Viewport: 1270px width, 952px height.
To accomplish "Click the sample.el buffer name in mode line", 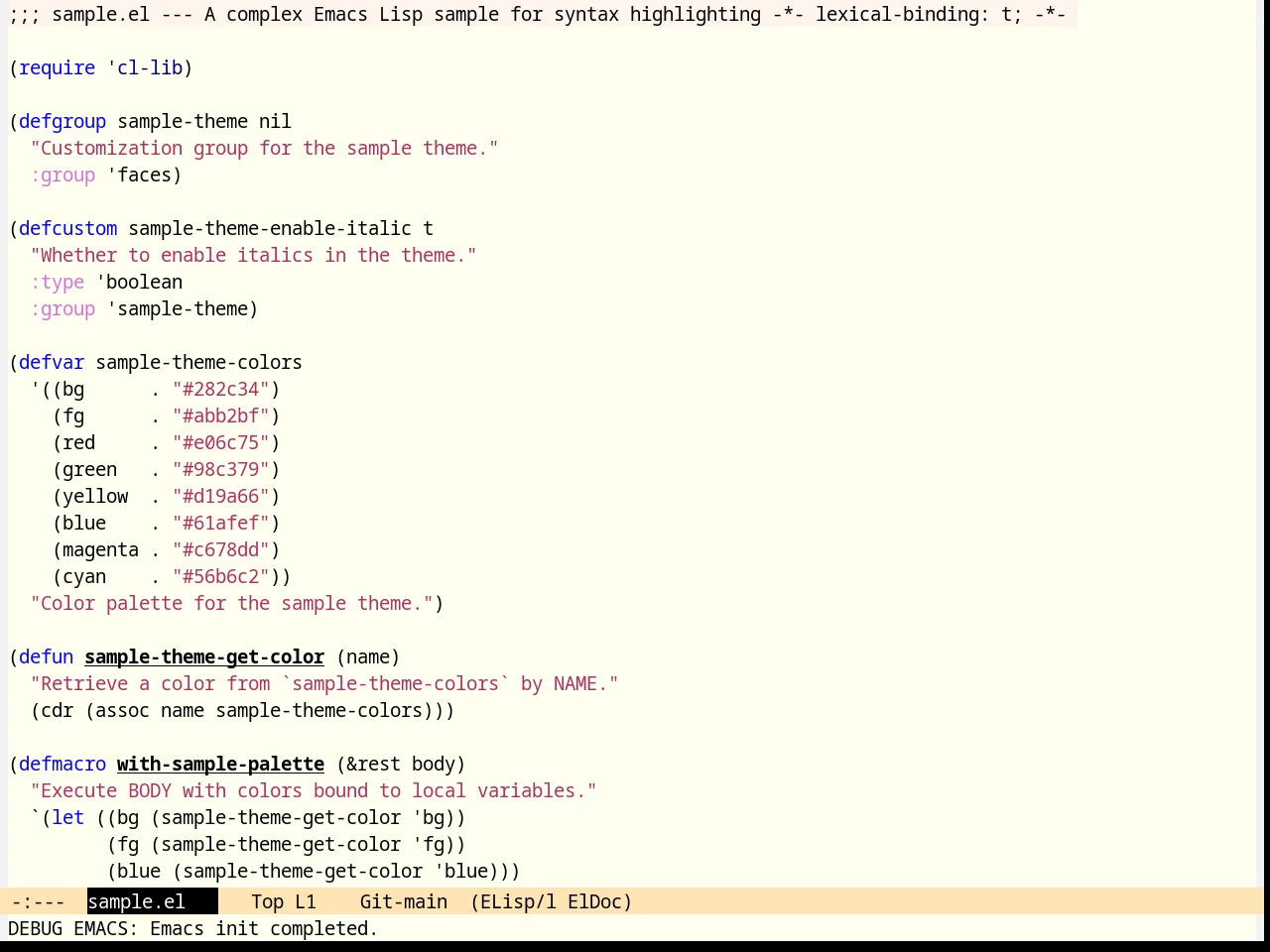I will tap(136, 901).
